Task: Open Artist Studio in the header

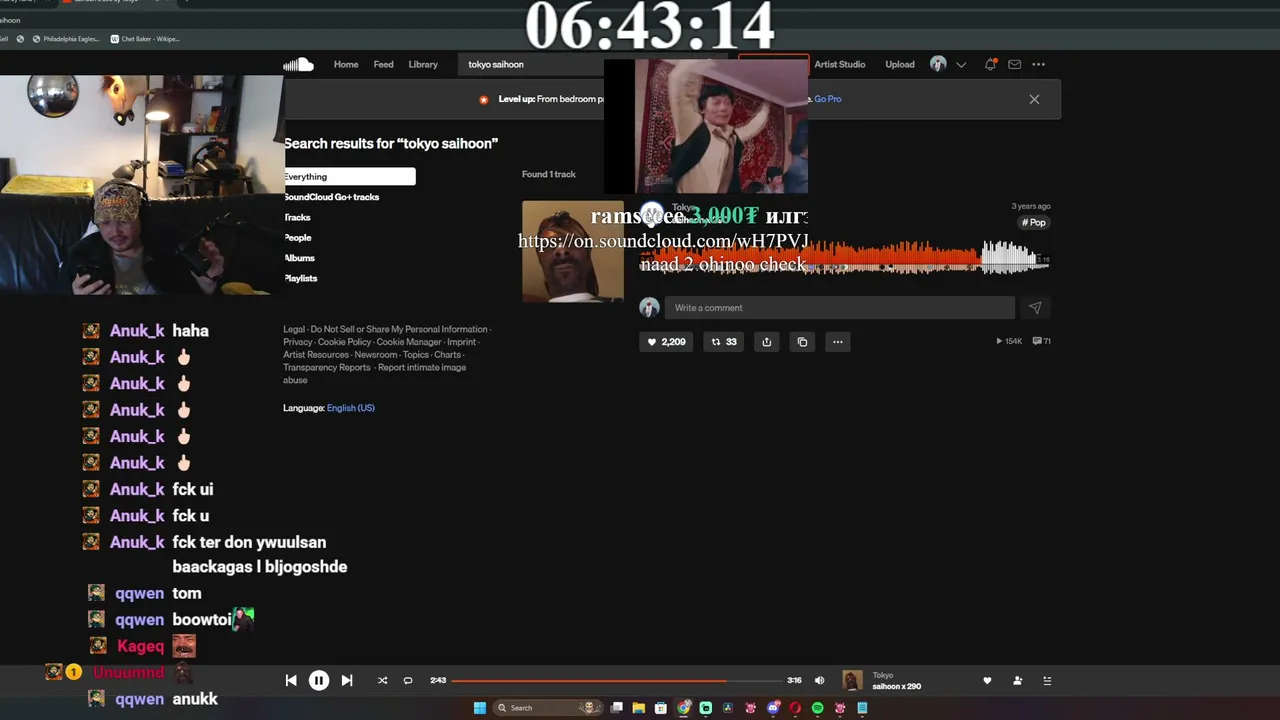Action: pos(840,64)
